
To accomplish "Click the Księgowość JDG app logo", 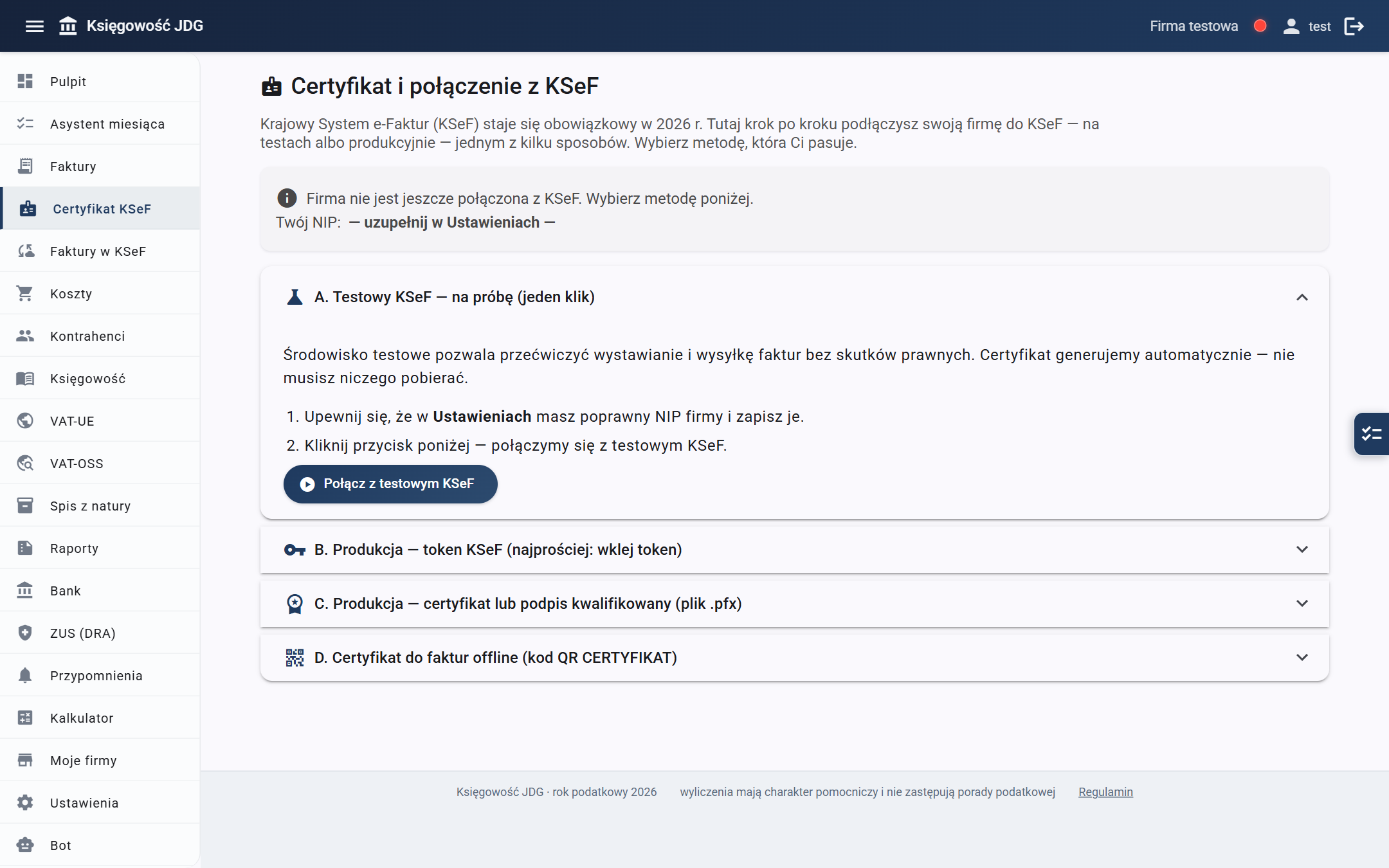I will click(x=131, y=26).
